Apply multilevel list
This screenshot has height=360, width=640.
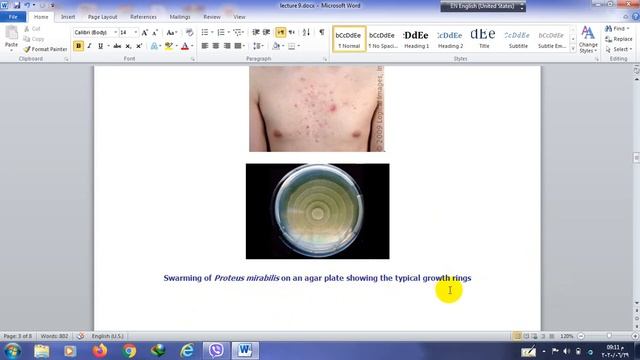(237, 32)
